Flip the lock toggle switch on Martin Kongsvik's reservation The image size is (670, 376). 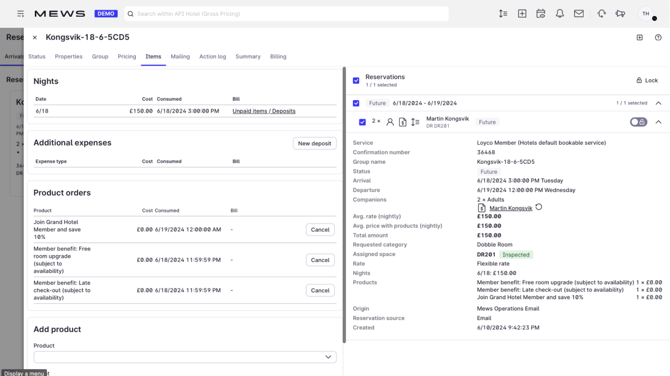point(638,122)
